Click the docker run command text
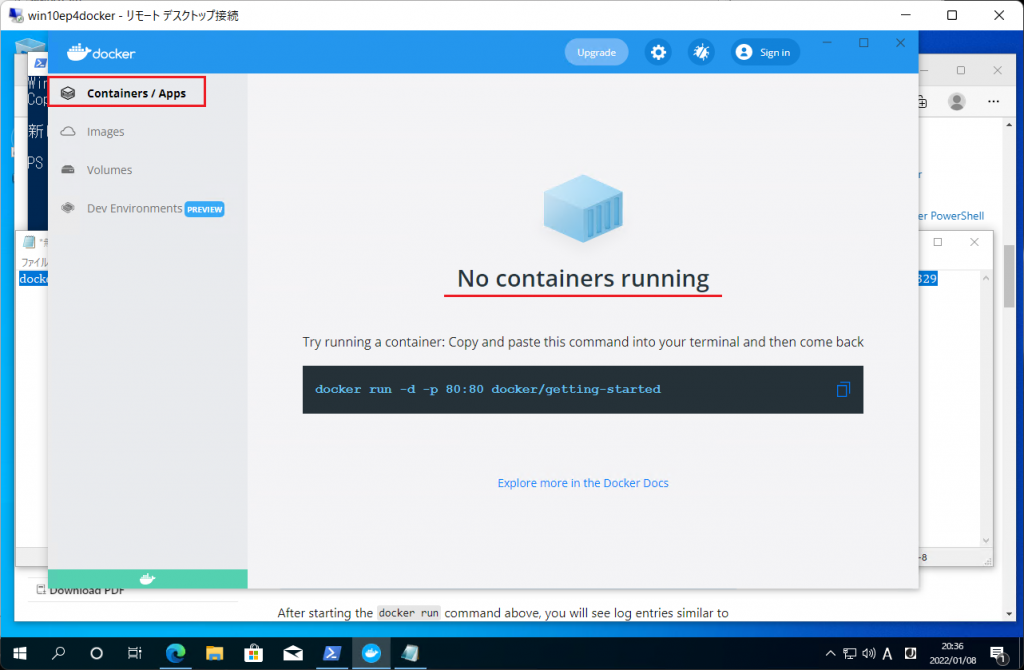1024x670 pixels. pos(488,389)
